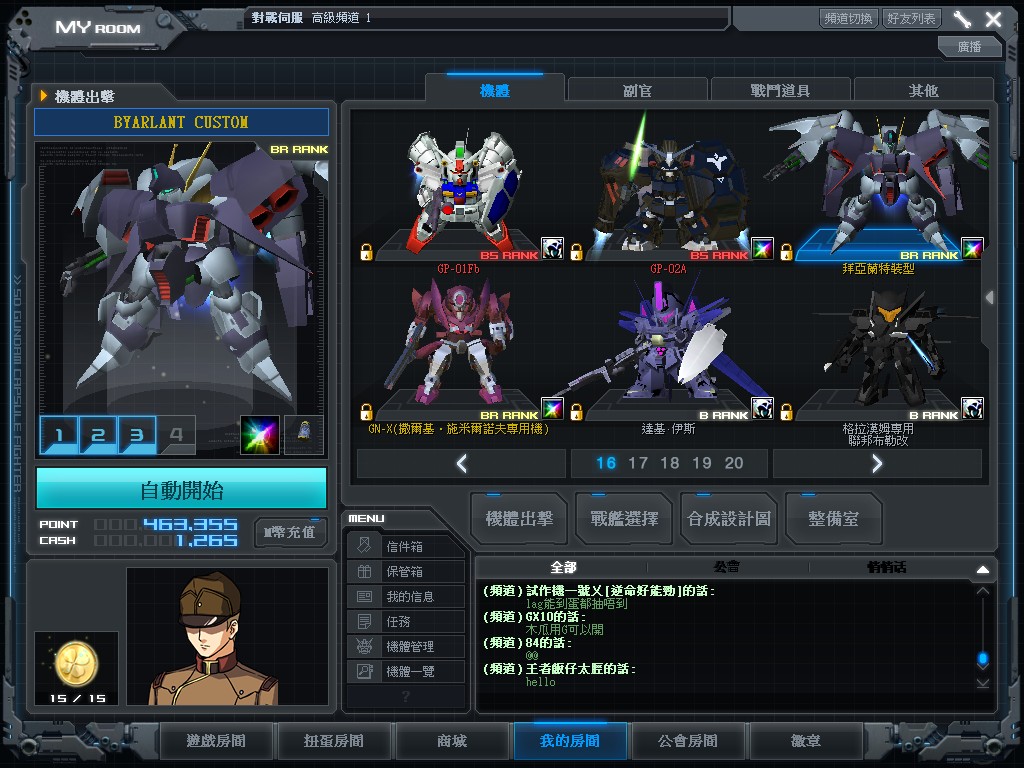Open 信件箱 mailbox from menu
Viewport: 1024px width, 768px height.
pyautogui.click(x=406, y=546)
